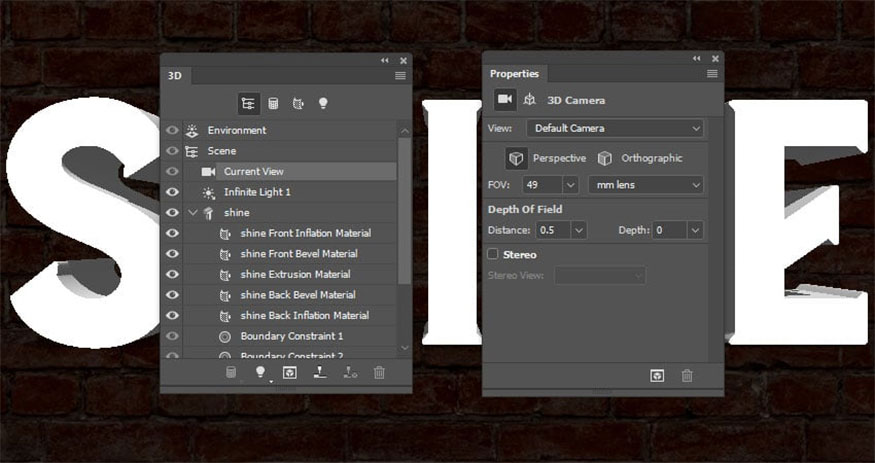Filter 3D panel by whole scene
The height and width of the screenshot is (463, 875).
point(248,103)
